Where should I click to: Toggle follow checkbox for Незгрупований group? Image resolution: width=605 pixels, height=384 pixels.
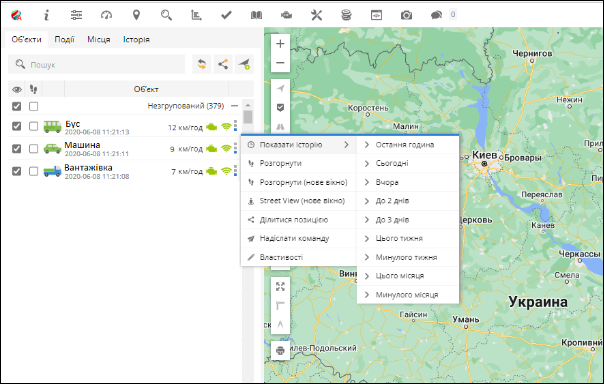pyautogui.click(x=34, y=106)
